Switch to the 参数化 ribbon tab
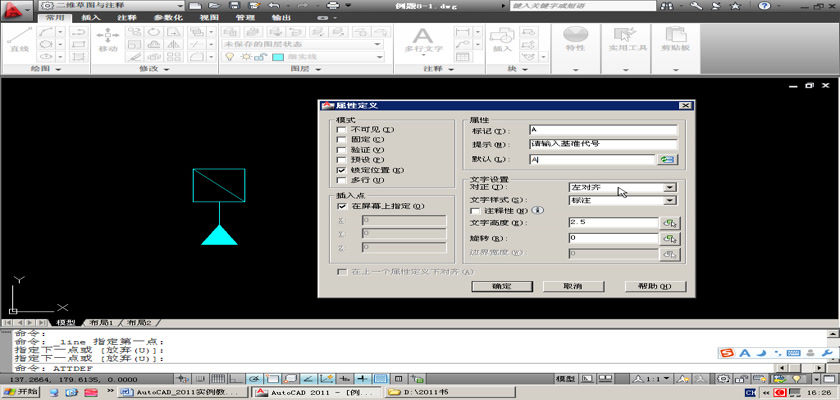Image resolution: width=840 pixels, height=400 pixels. click(168, 18)
